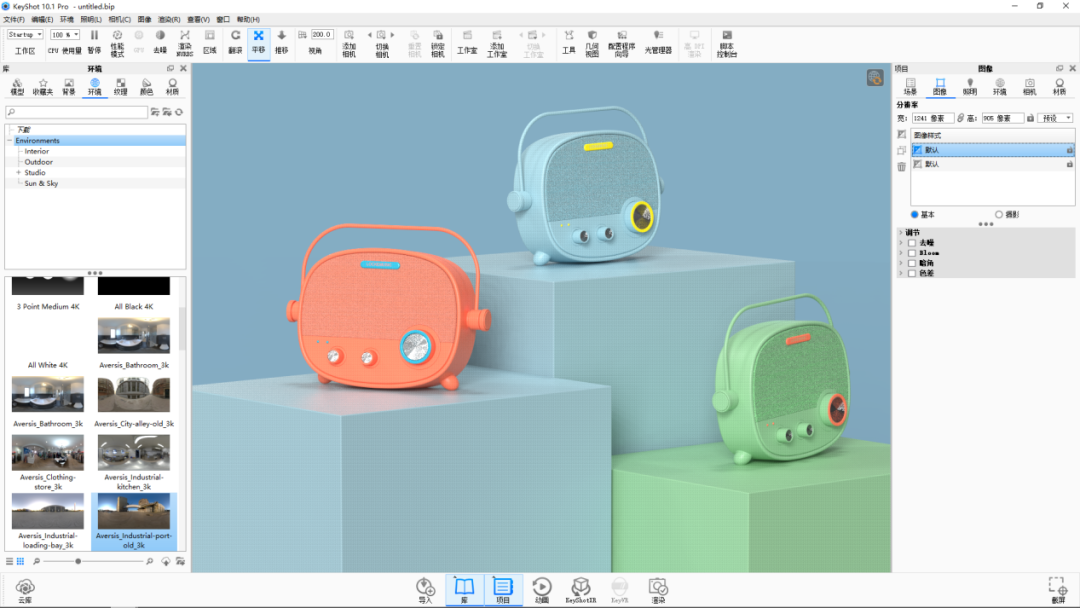
Task: Switch to the Materials library tab
Action: 172,86
